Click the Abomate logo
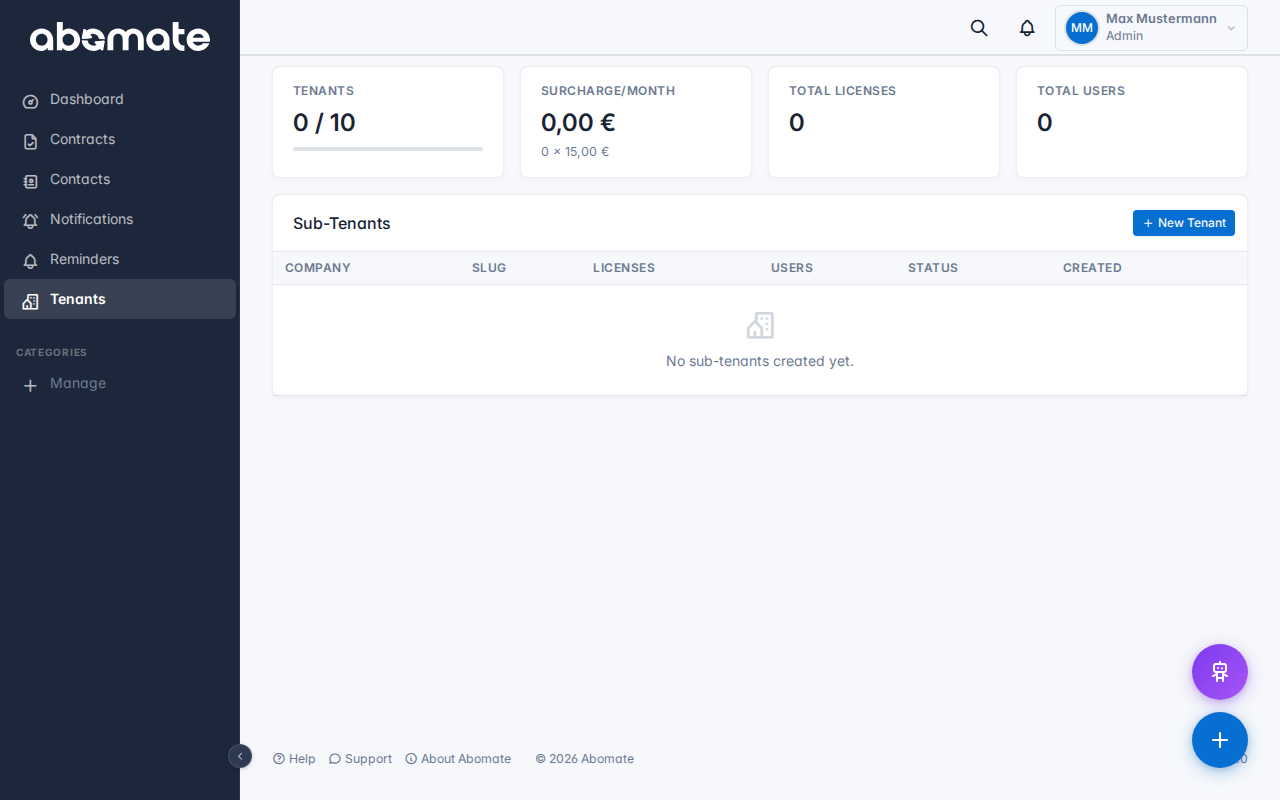Viewport: 1280px width, 800px height. pos(120,37)
